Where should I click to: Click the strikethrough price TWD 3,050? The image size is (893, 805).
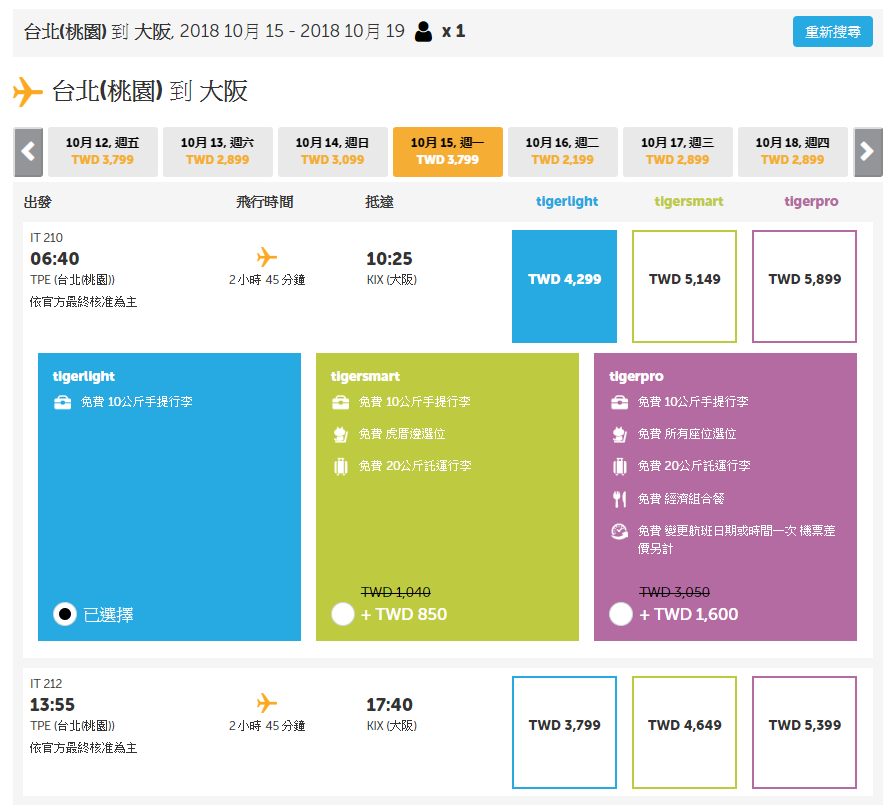tap(674, 592)
